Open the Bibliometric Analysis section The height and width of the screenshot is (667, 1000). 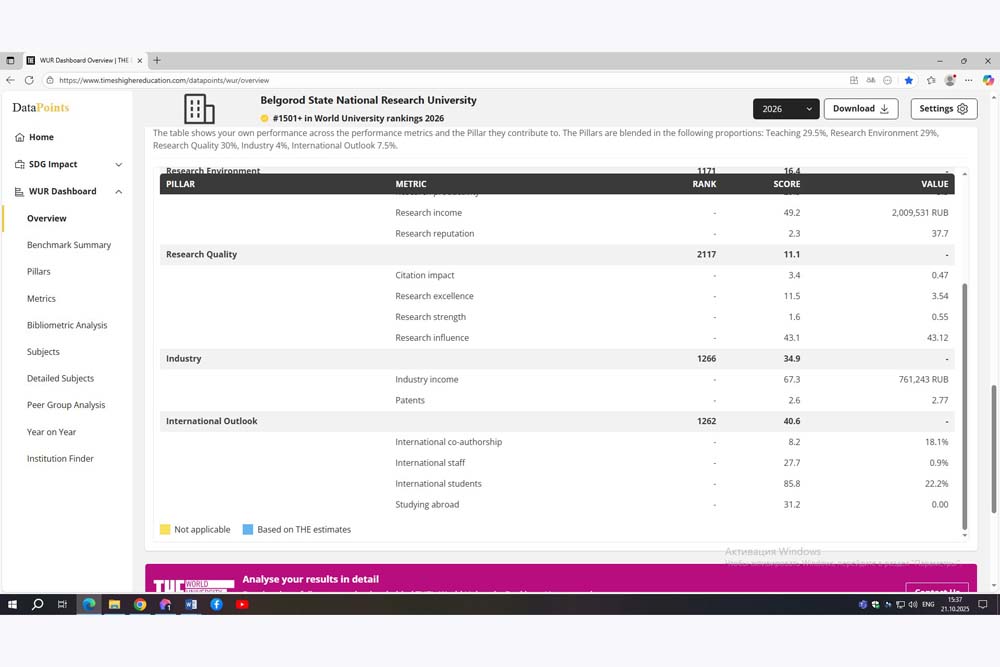pos(67,325)
